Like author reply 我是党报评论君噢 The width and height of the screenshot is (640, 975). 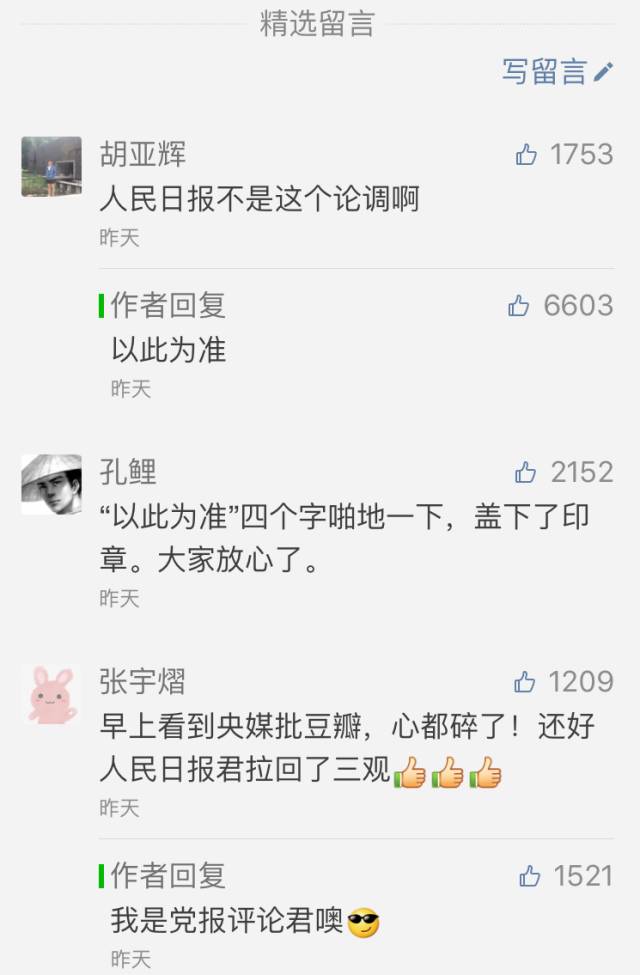529,876
